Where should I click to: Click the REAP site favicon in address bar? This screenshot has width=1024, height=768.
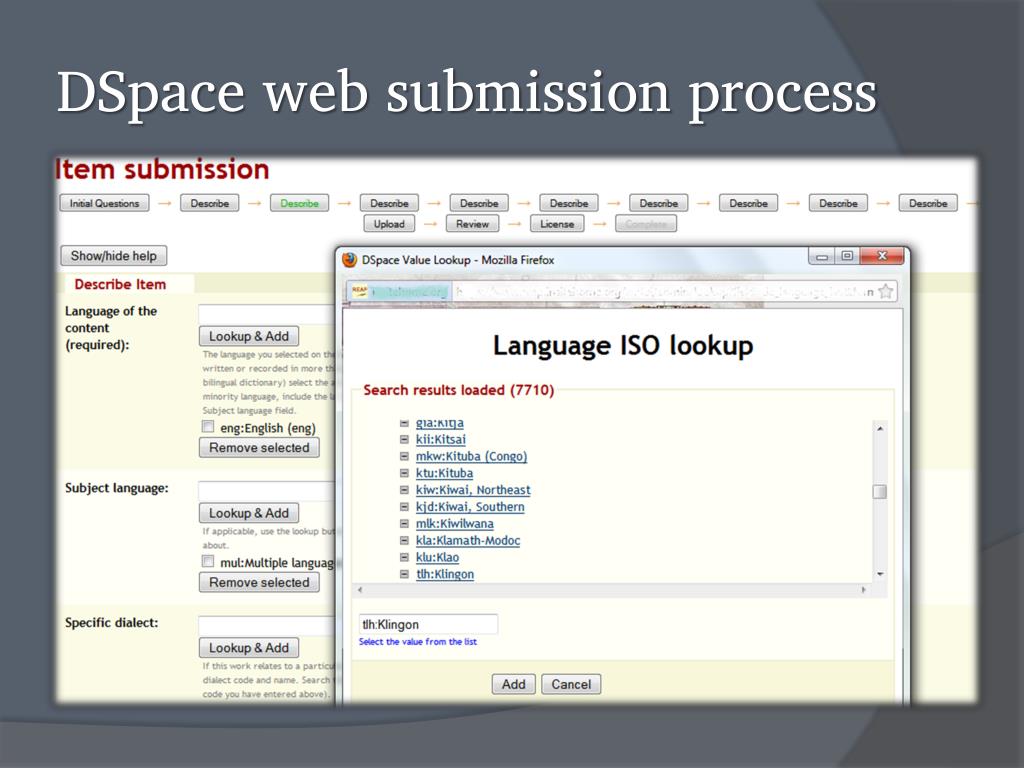click(x=359, y=291)
